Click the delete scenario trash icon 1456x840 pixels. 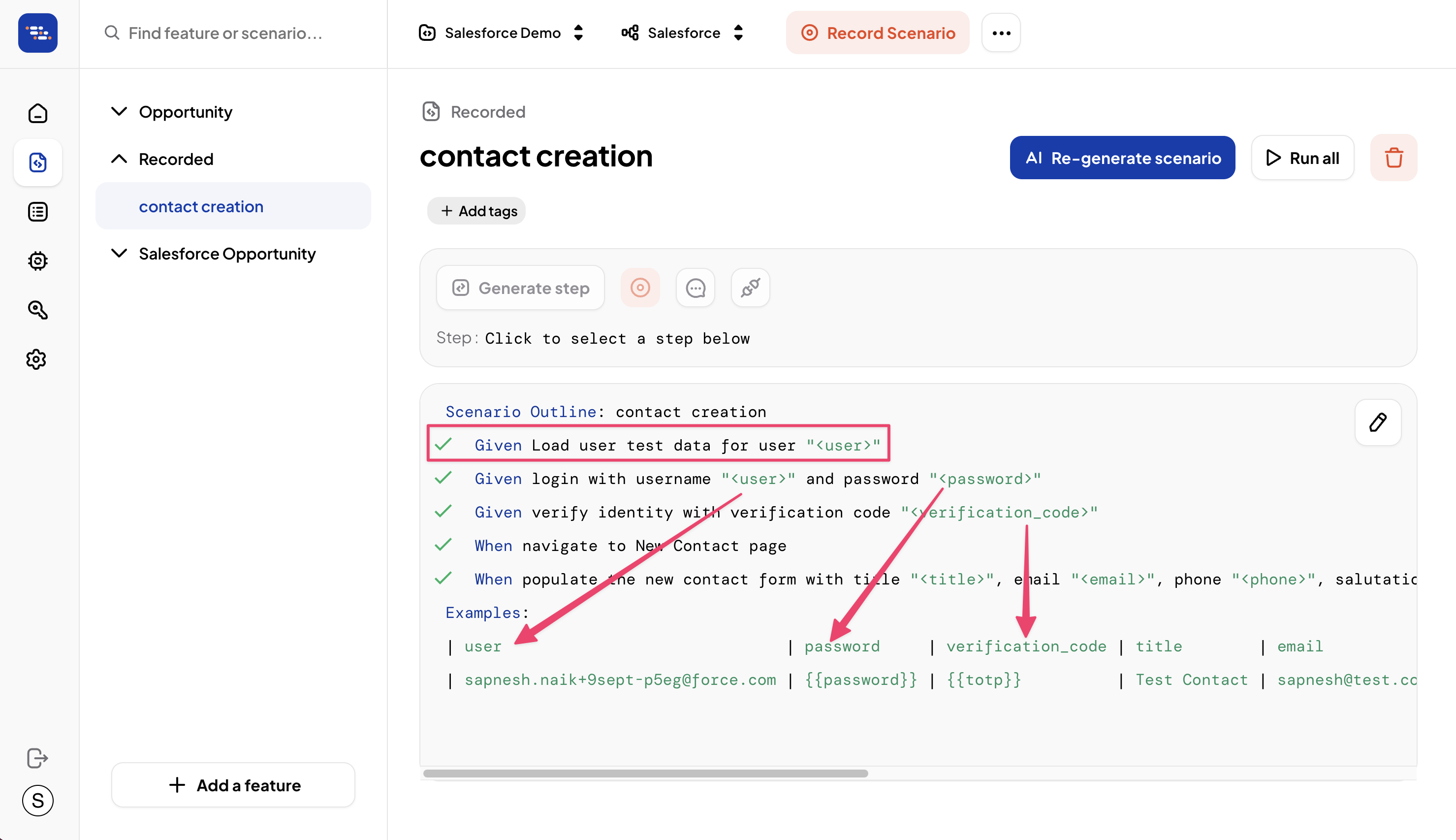(x=1394, y=157)
